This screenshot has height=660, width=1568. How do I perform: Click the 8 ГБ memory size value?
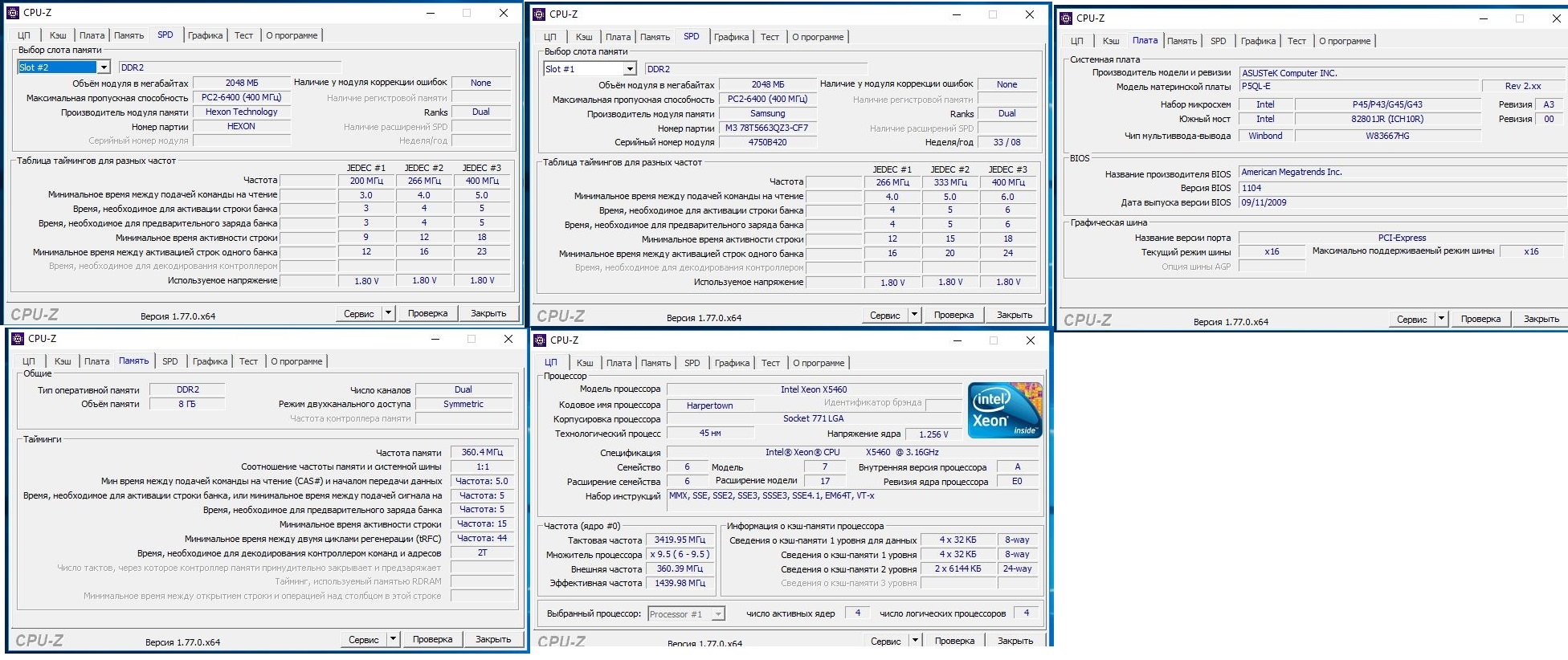(x=188, y=404)
